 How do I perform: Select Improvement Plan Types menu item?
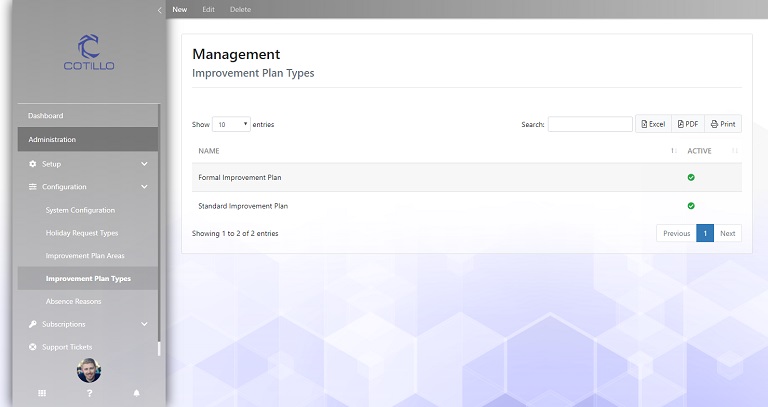(88, 279)
